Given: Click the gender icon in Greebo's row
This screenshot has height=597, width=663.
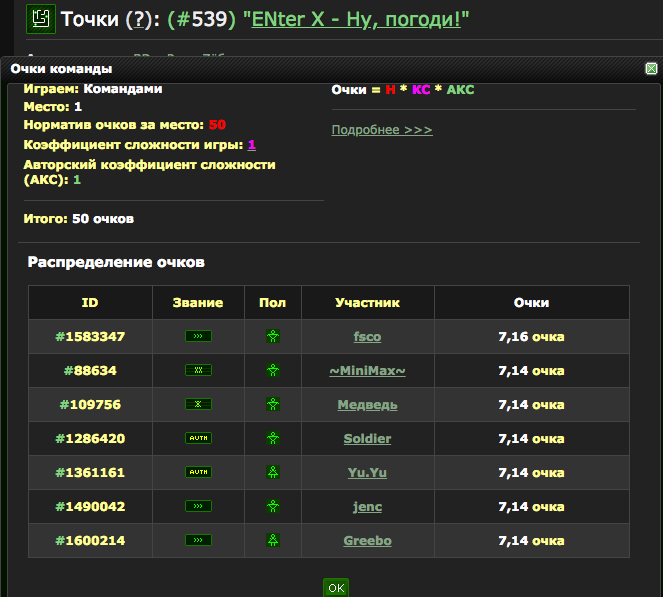Looking at the screenshot, I should 272,540.
